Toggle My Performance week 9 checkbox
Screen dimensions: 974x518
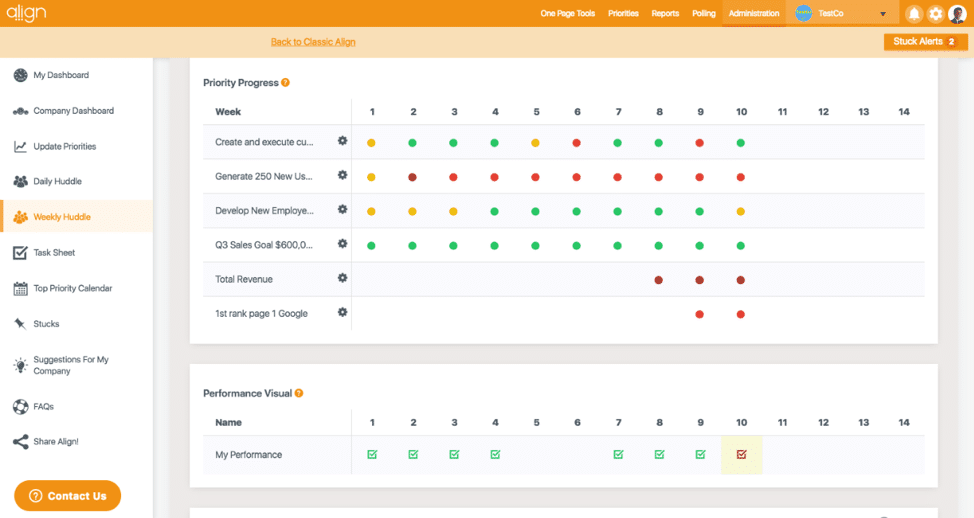pyautogui.click(x=700, y=454)
